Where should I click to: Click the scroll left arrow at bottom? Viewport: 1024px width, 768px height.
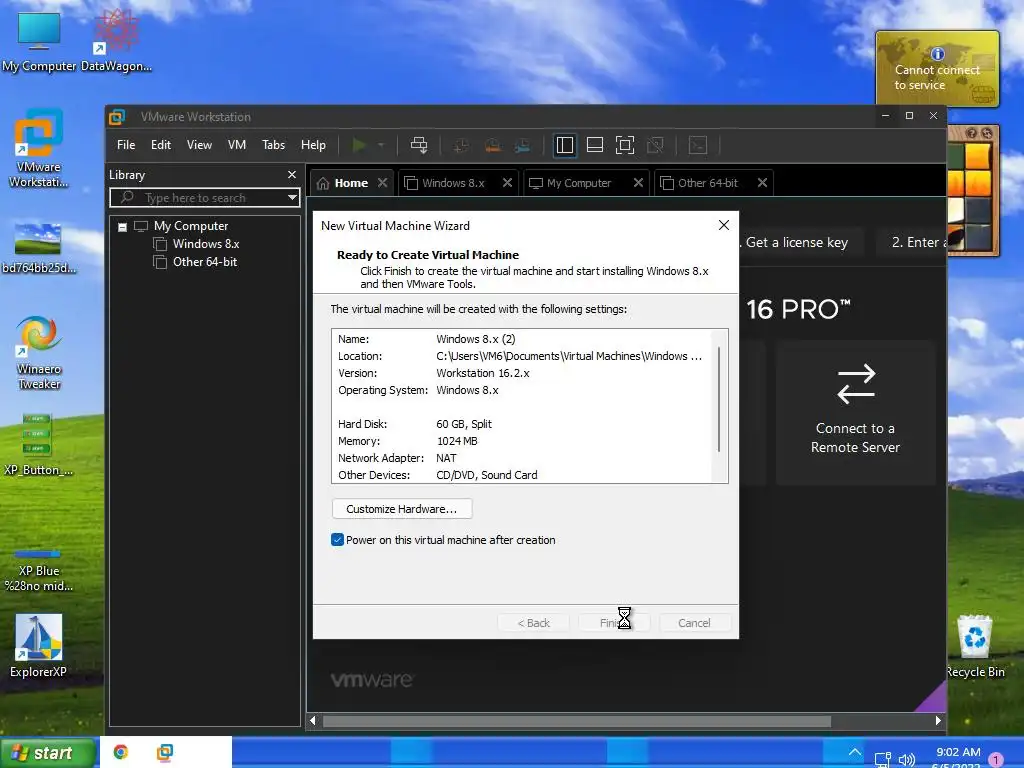(313, 721)
